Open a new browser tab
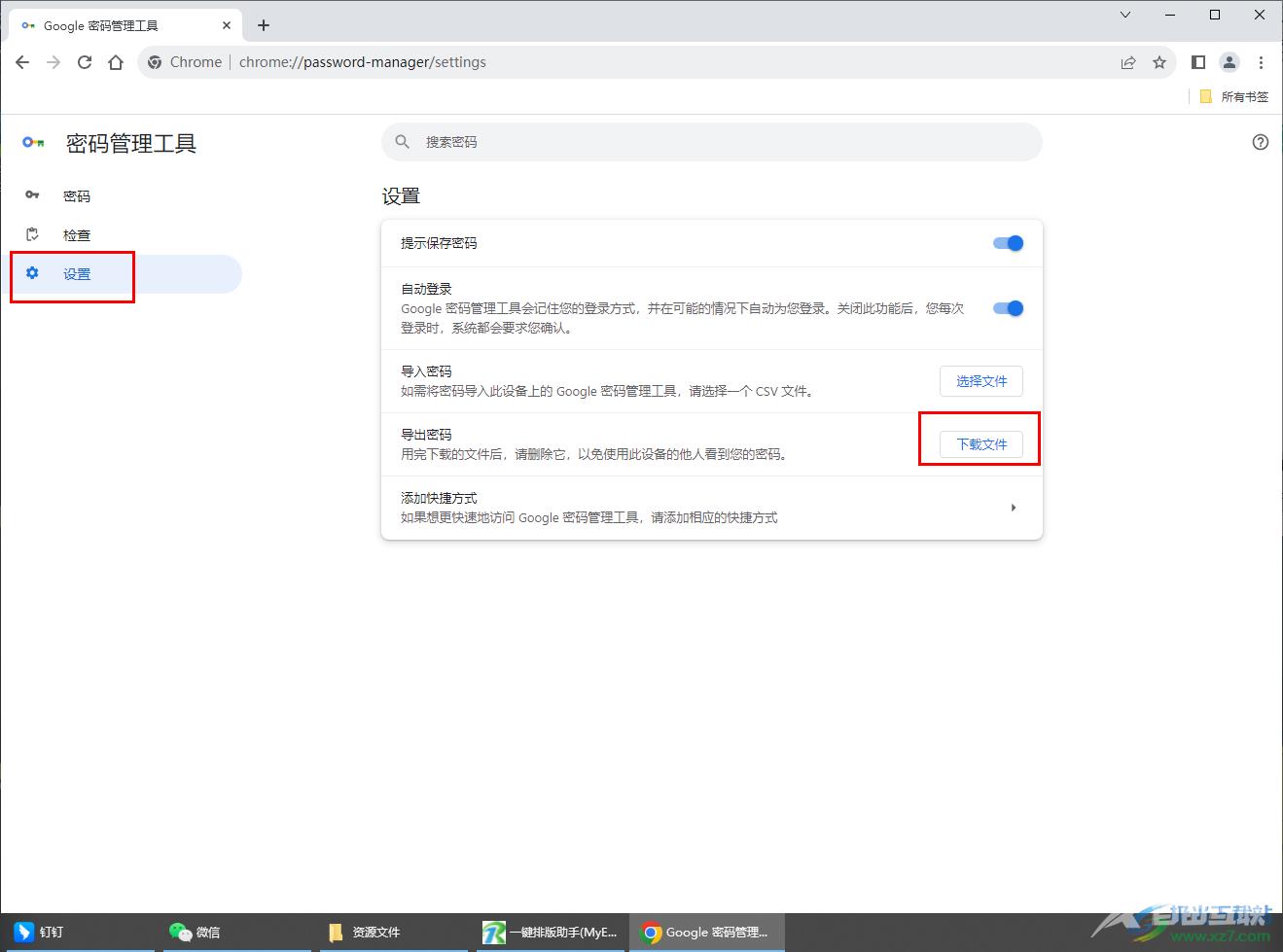The image size is (1283, 952). (264, 25)
